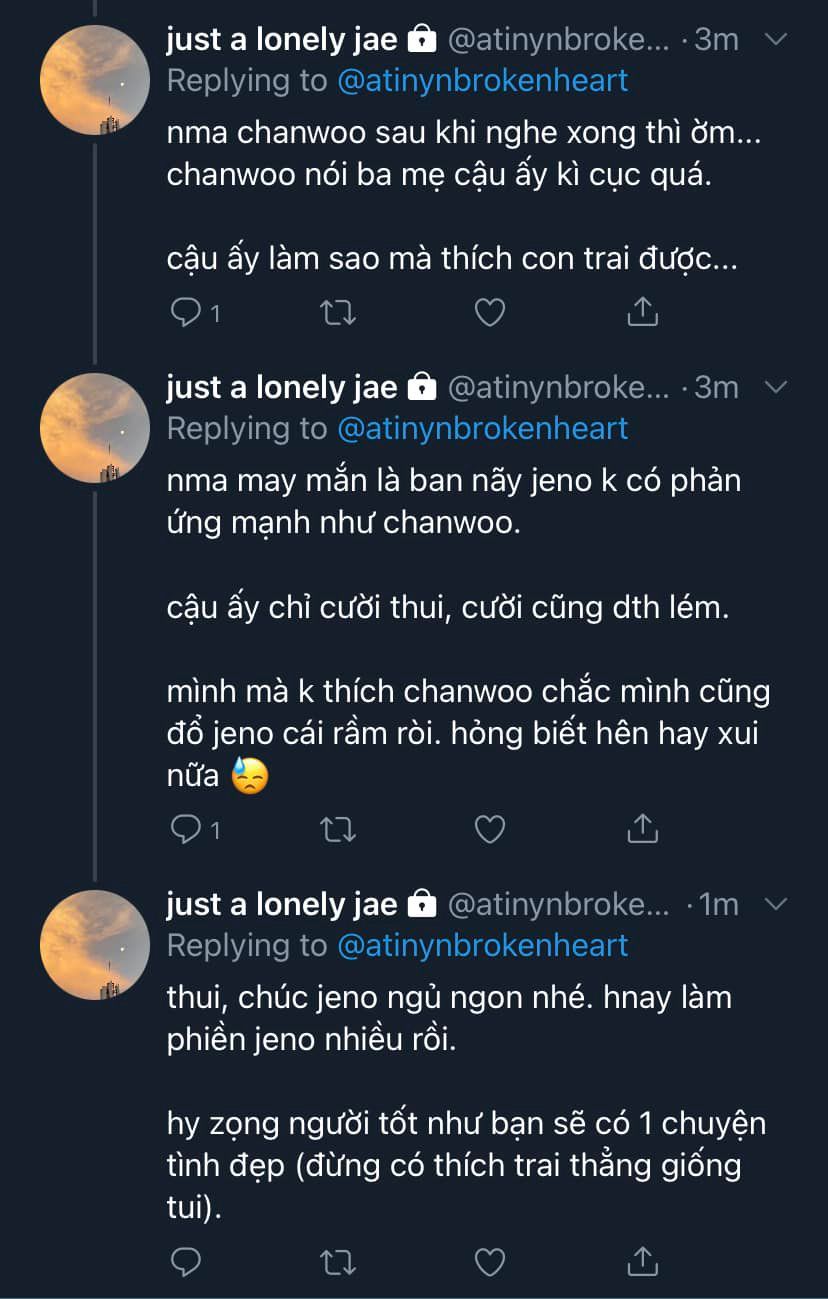Screen dimensions: 828x1299
Task: Expand the second tweet's chevron menu
Action: coord(776,387)
